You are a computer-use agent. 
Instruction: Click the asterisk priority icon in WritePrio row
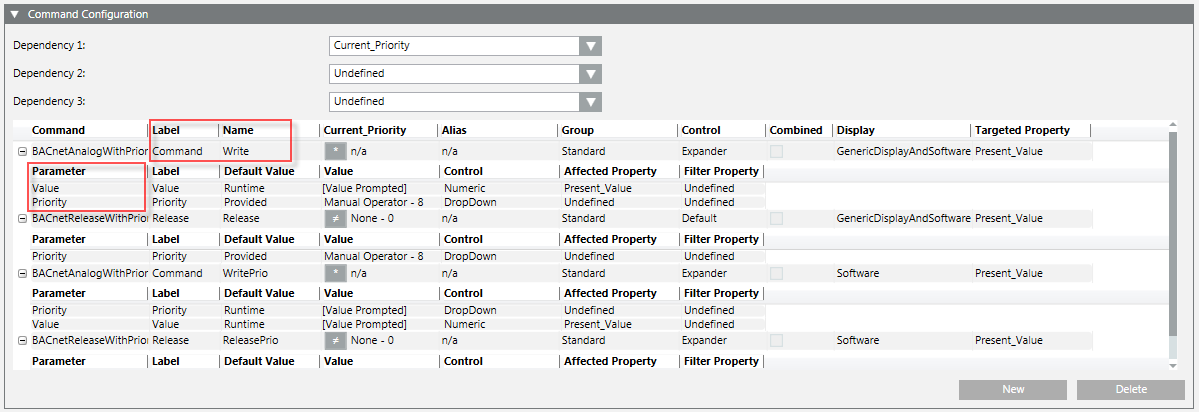[x=335, y=273]
